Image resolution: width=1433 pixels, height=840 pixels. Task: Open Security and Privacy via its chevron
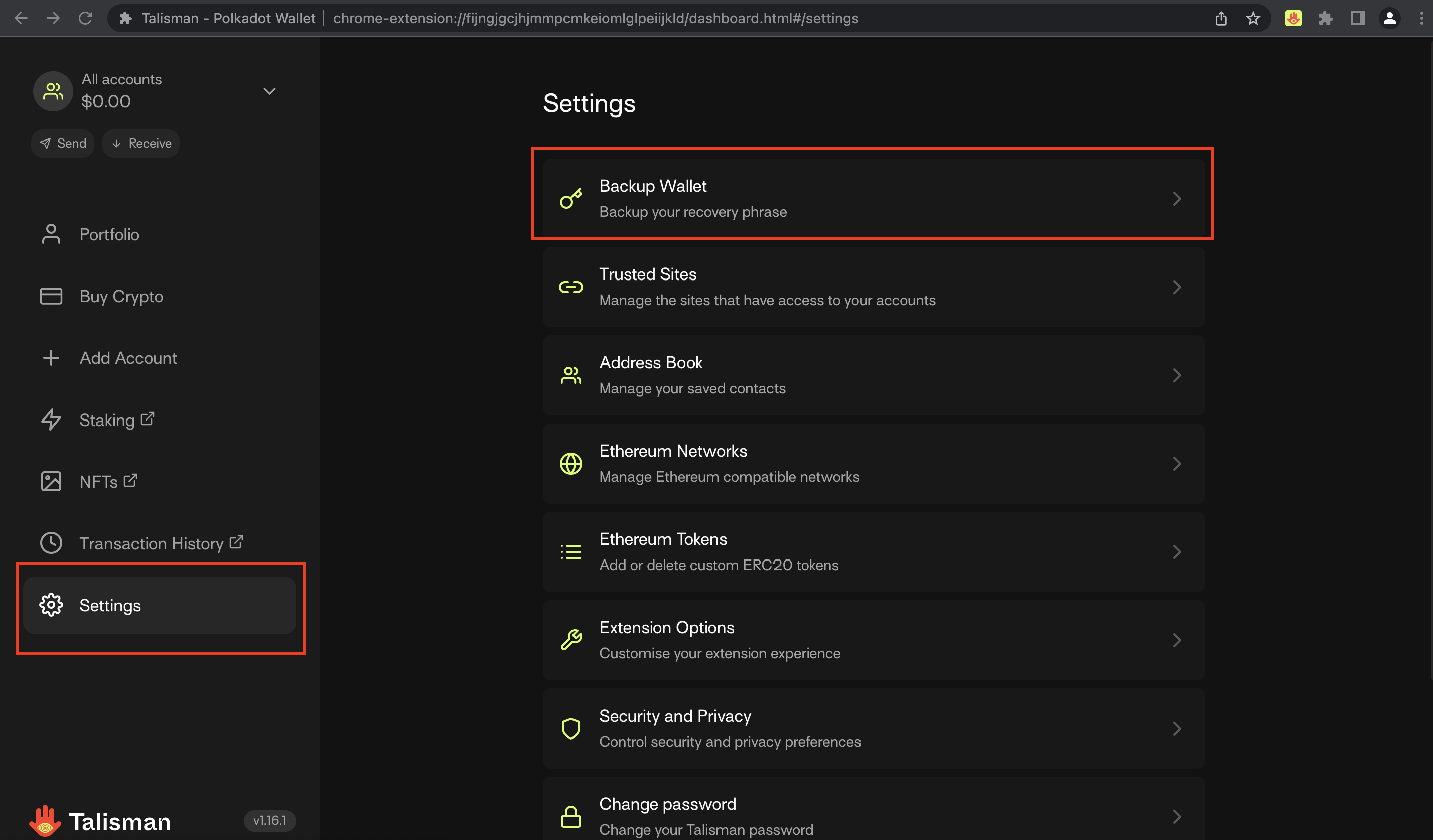click(1177, 728)
